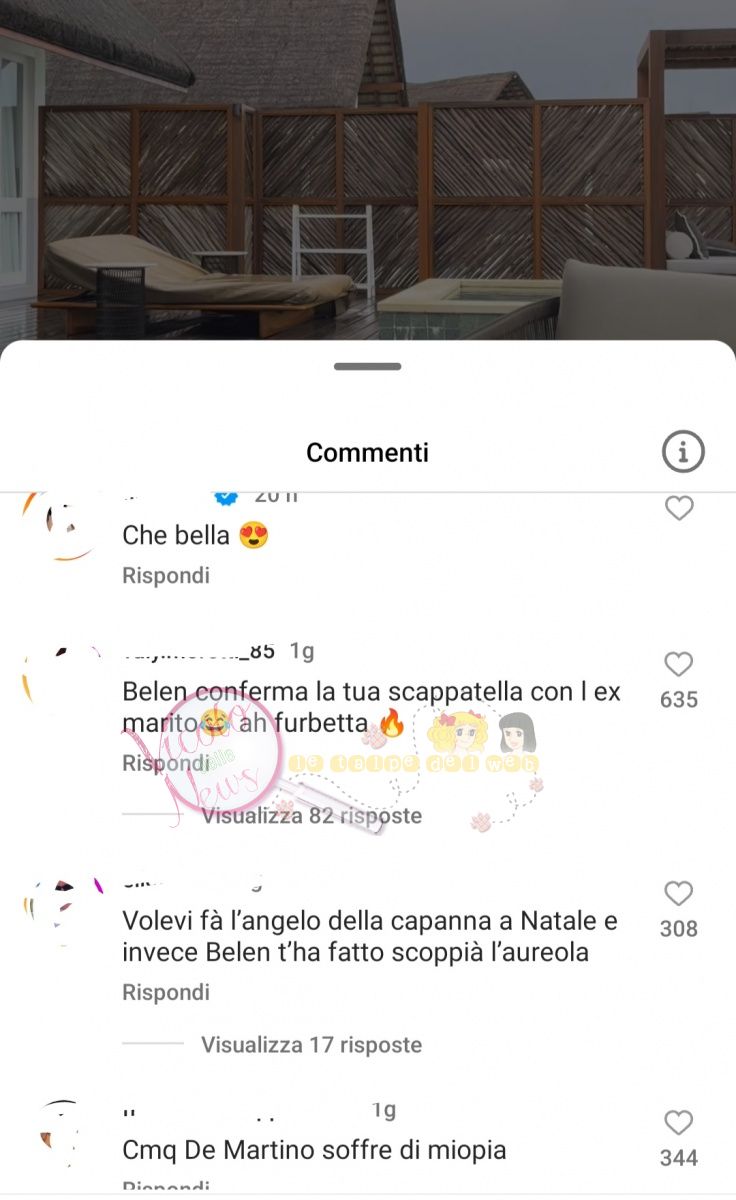Expand "Visualizza 17 risposte" replies
The width and height of the screenshot is (736, 1200).
[311, 1045]
